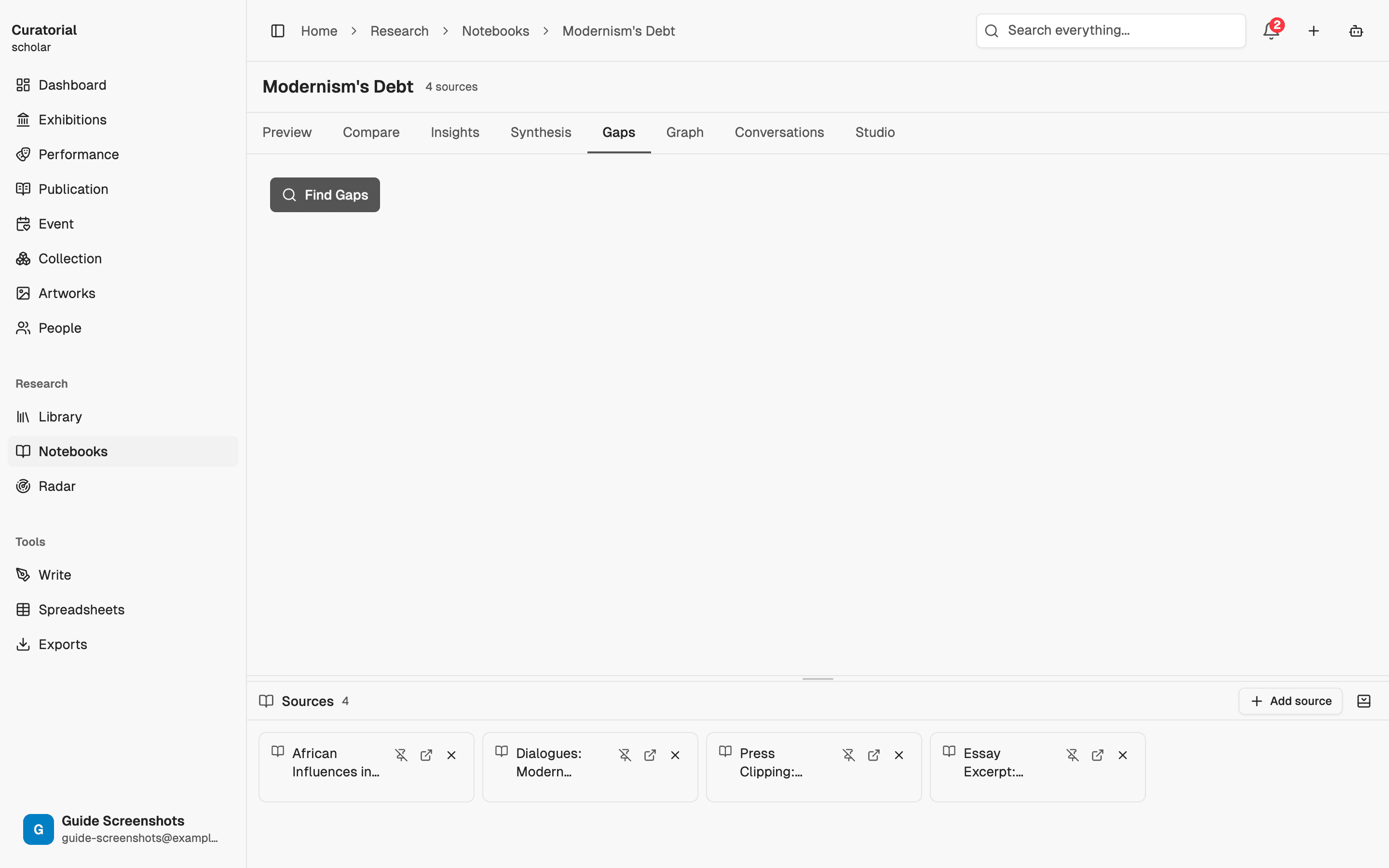Remove the Dialogues: Modern source
The image size is (1389, 868).
click(676, 755)
